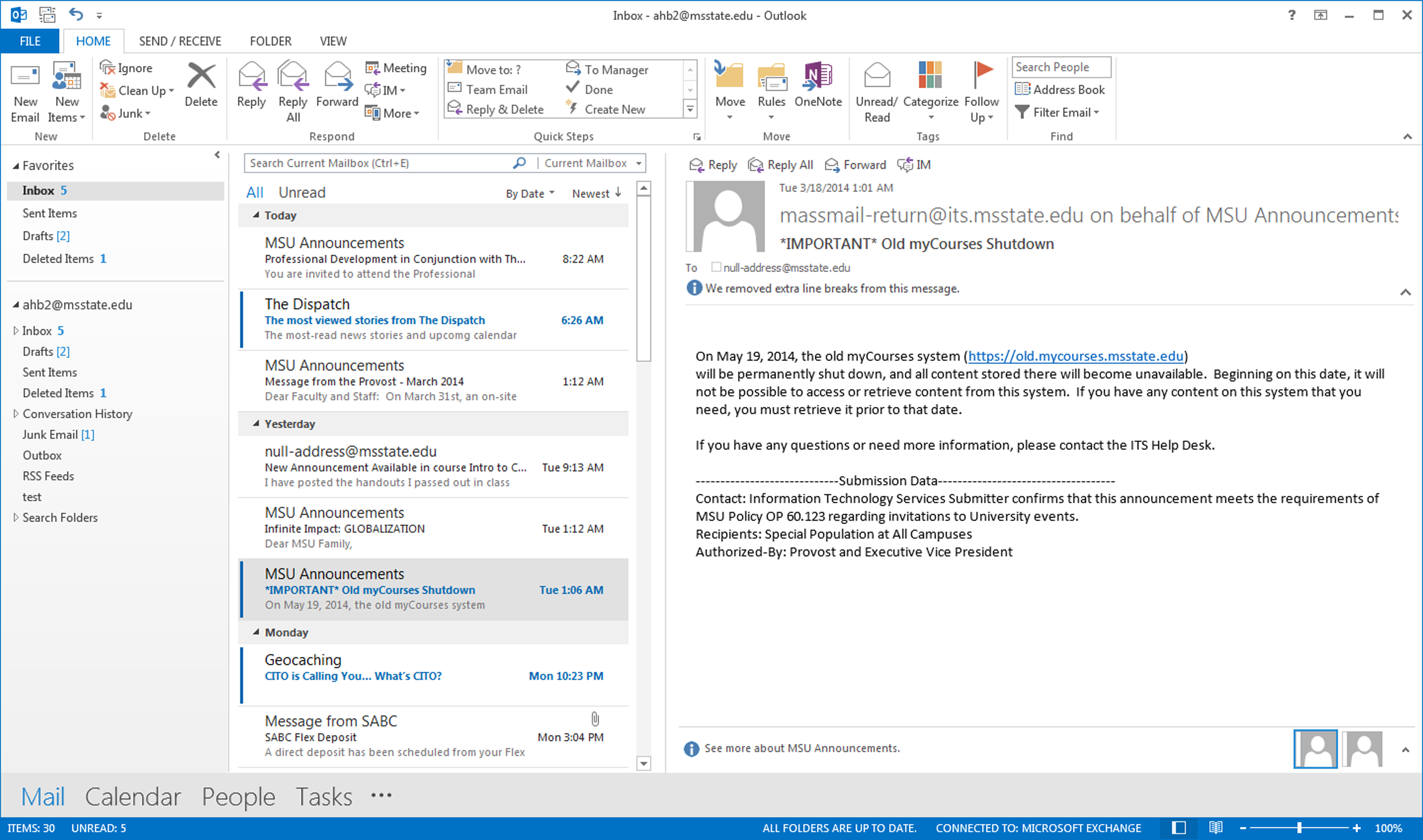Delete the selected message
This screenshot has height=840, width=1423.
201,85
